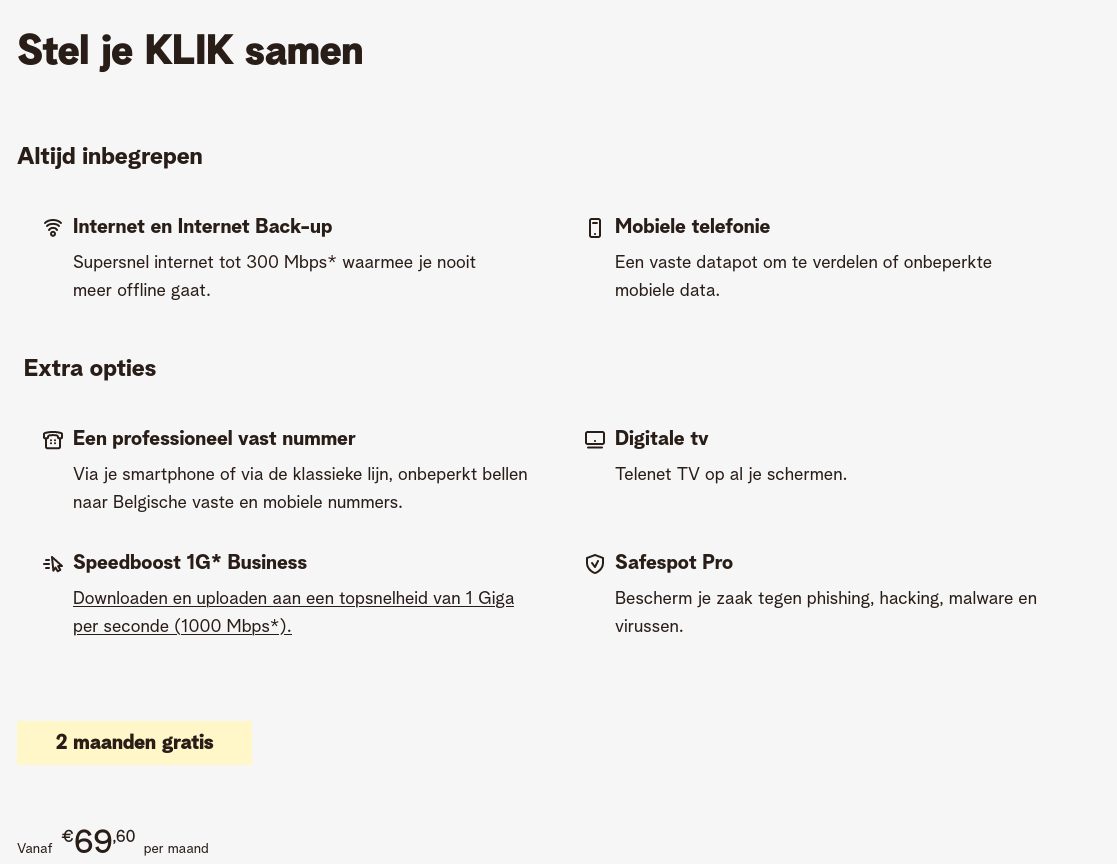Click the 'Mobiele telefonie' heading
1117x864 pixels.
click(x=692, y=227)
